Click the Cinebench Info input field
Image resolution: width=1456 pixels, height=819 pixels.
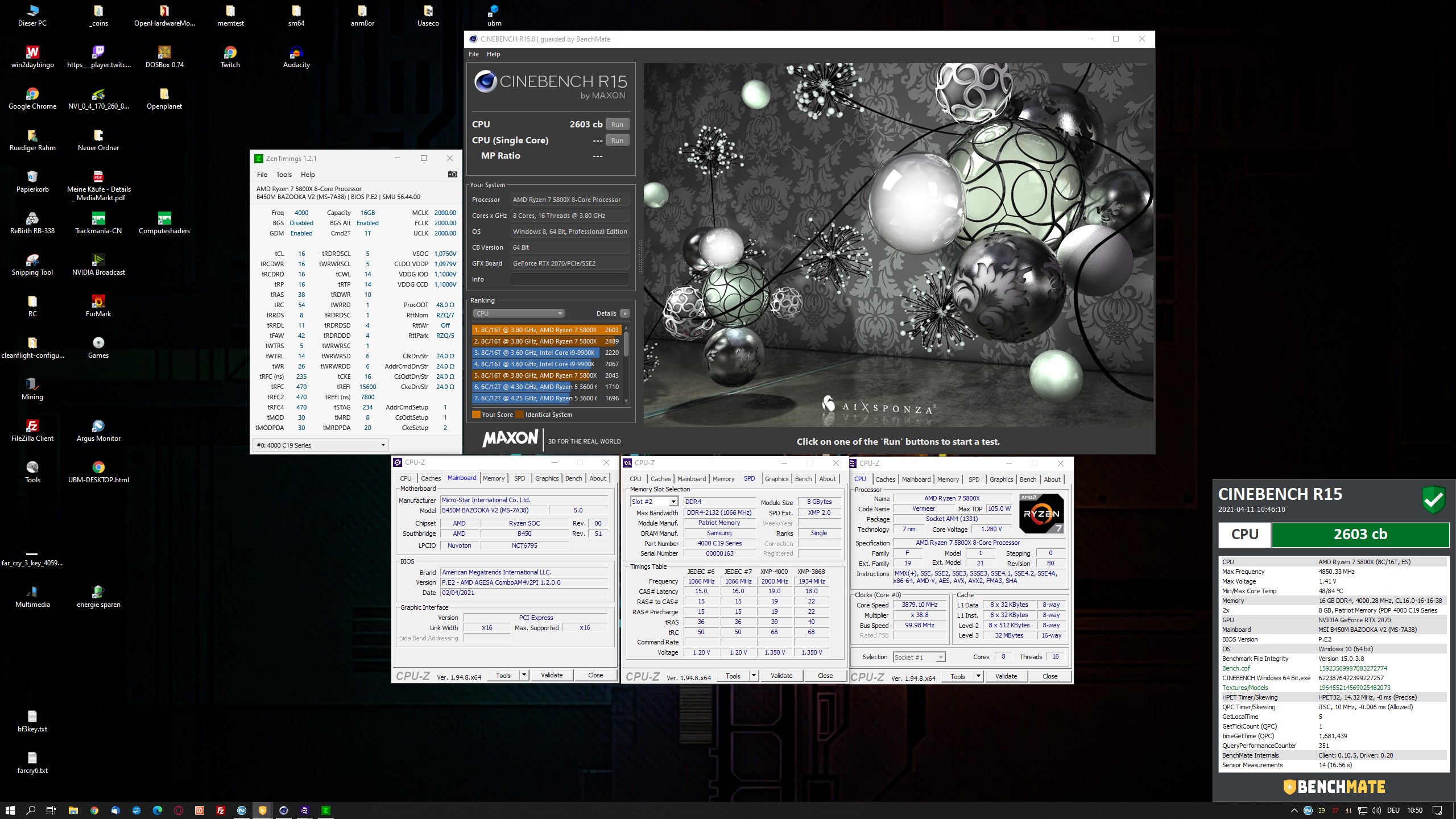click(569, 279)
